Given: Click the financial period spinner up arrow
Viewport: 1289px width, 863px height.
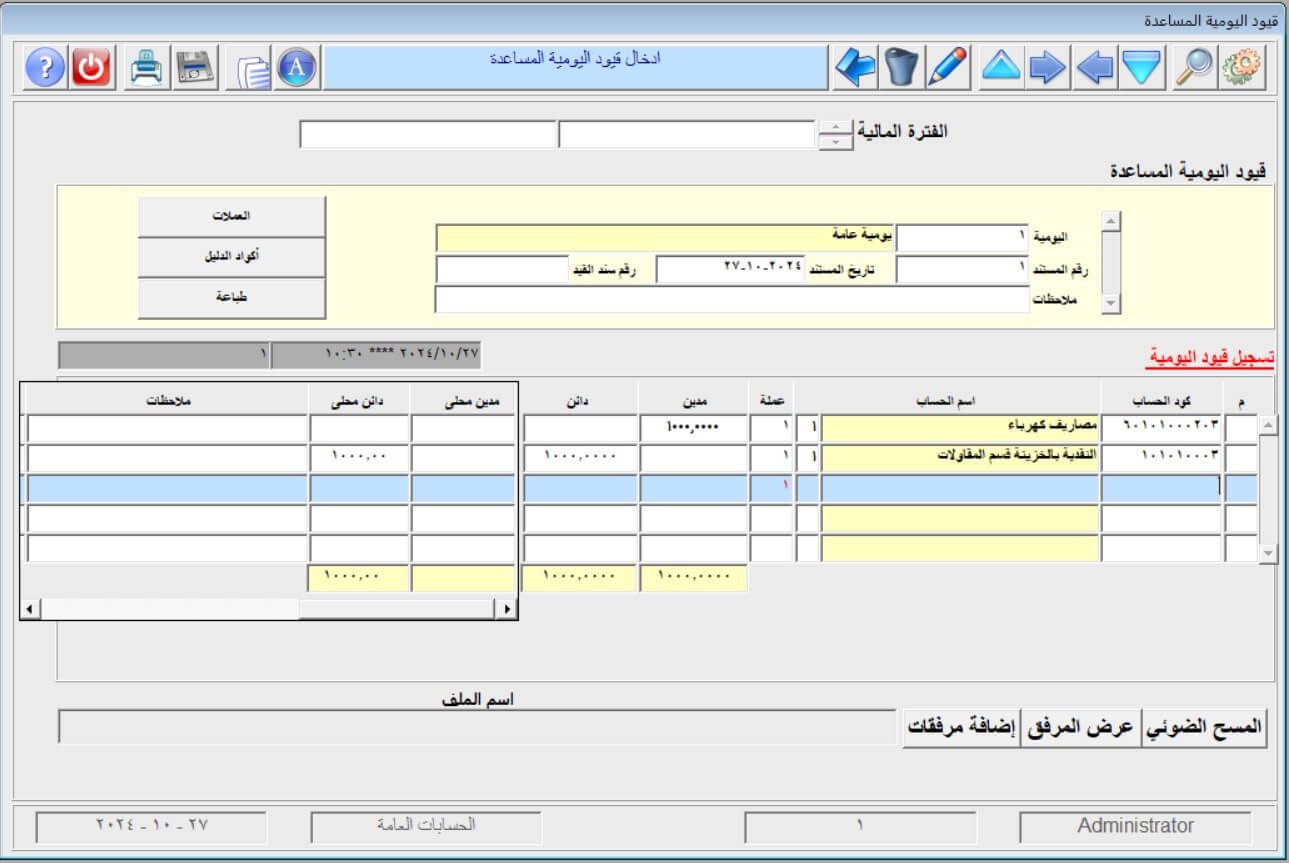Looking at the screenshot, I should (835, 127).
